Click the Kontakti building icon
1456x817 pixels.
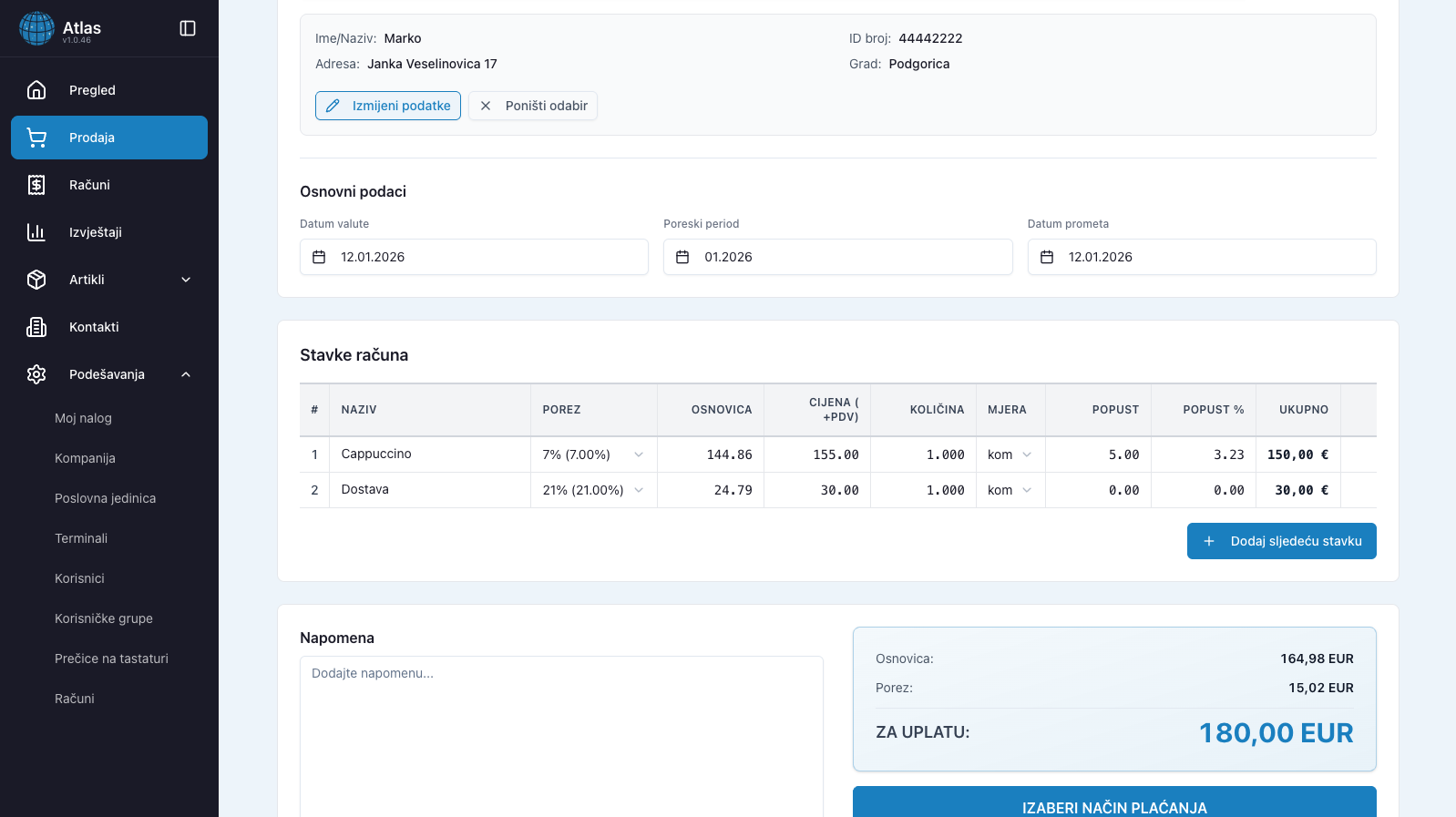tap(36, 327)
